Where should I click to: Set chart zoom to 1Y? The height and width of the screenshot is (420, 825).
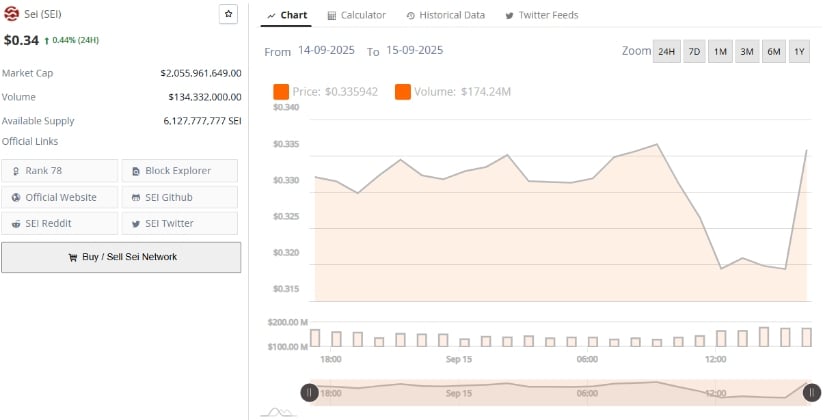[x=799, y=52]
